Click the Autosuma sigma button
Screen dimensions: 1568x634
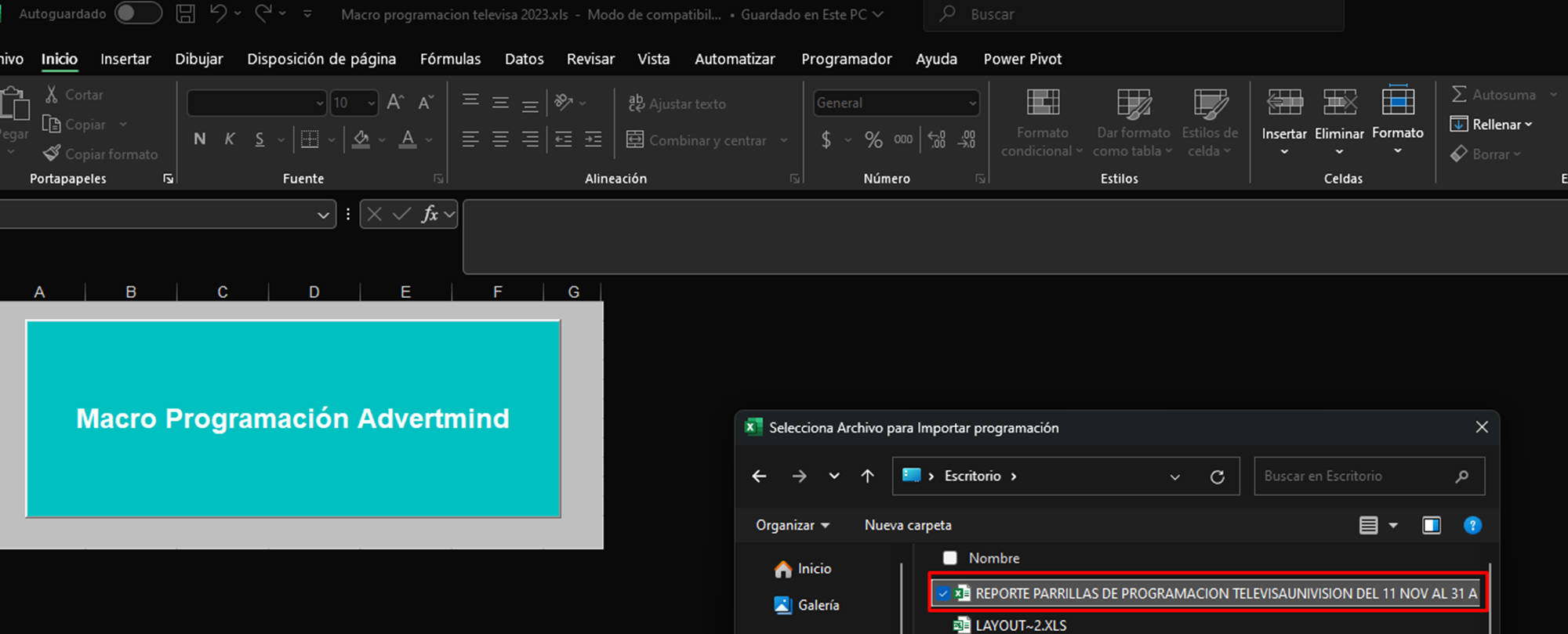point(1494,95)
